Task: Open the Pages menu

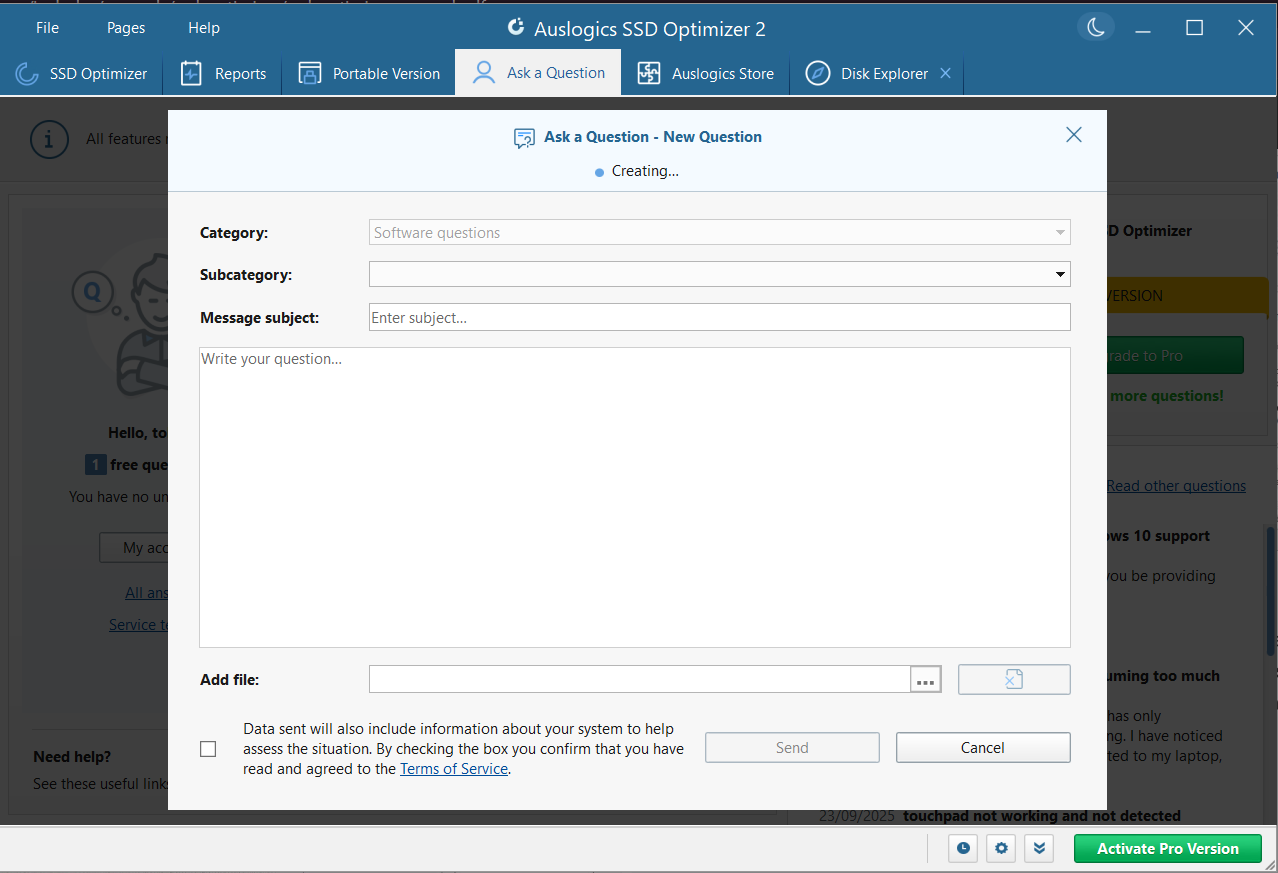Action: [x=126, y=28]
